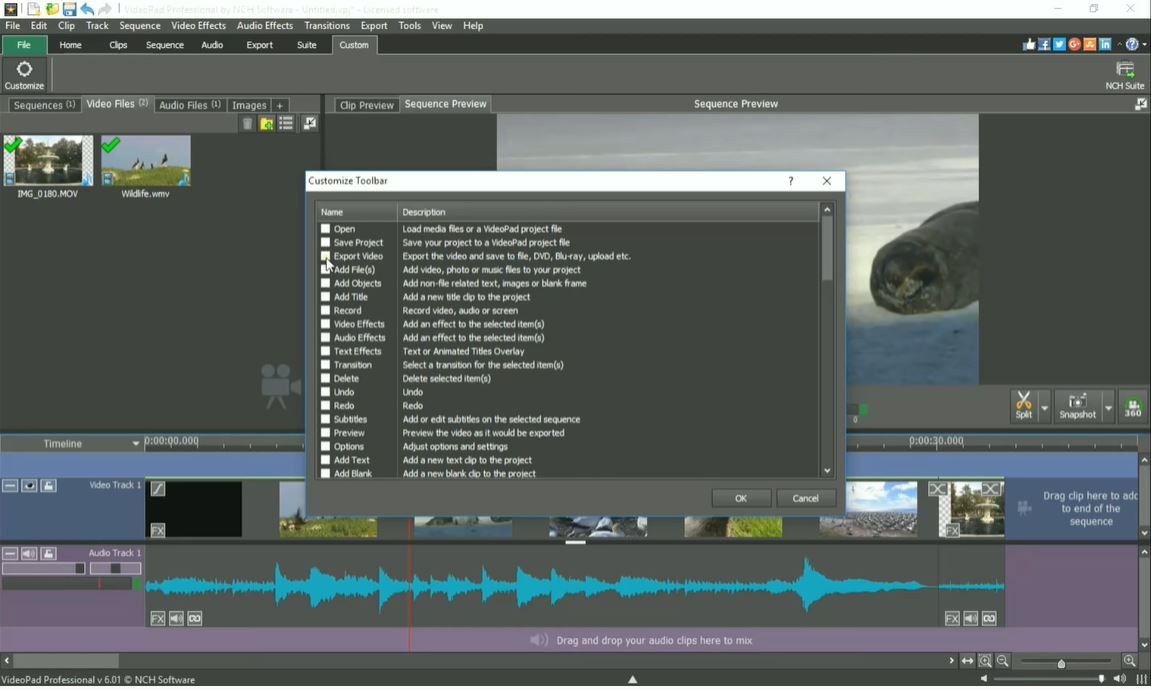Tick the Video Effects checkbox
Image resolution: width=1151 pixels, height=690 pixels.
(325, 324)
